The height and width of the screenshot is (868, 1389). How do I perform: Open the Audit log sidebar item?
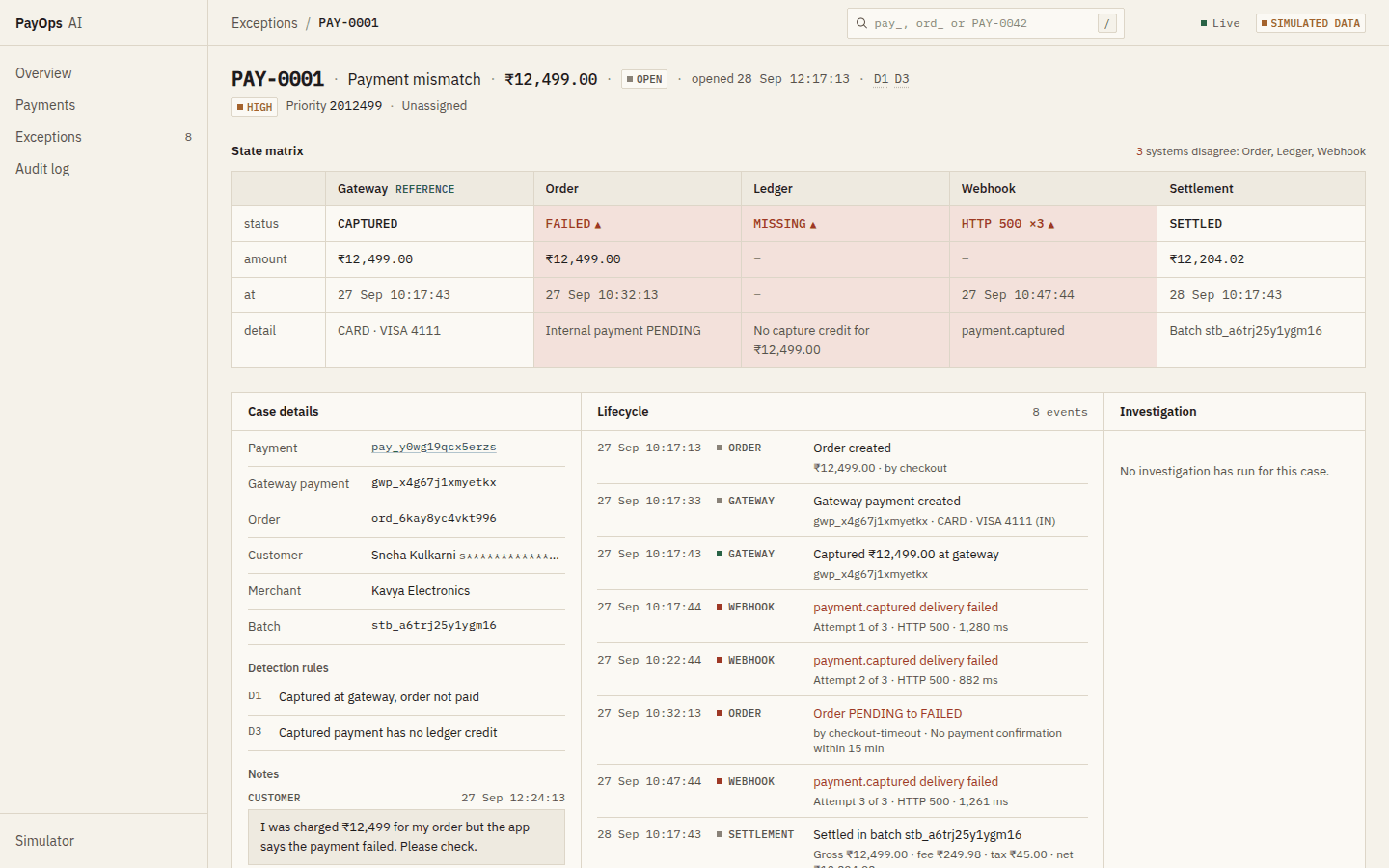click(x=103, y=169)
